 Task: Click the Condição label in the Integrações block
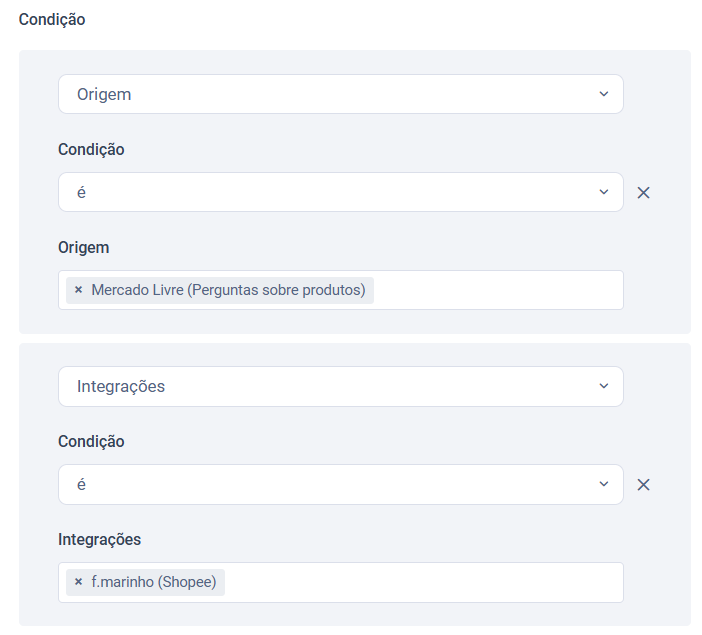91,441
